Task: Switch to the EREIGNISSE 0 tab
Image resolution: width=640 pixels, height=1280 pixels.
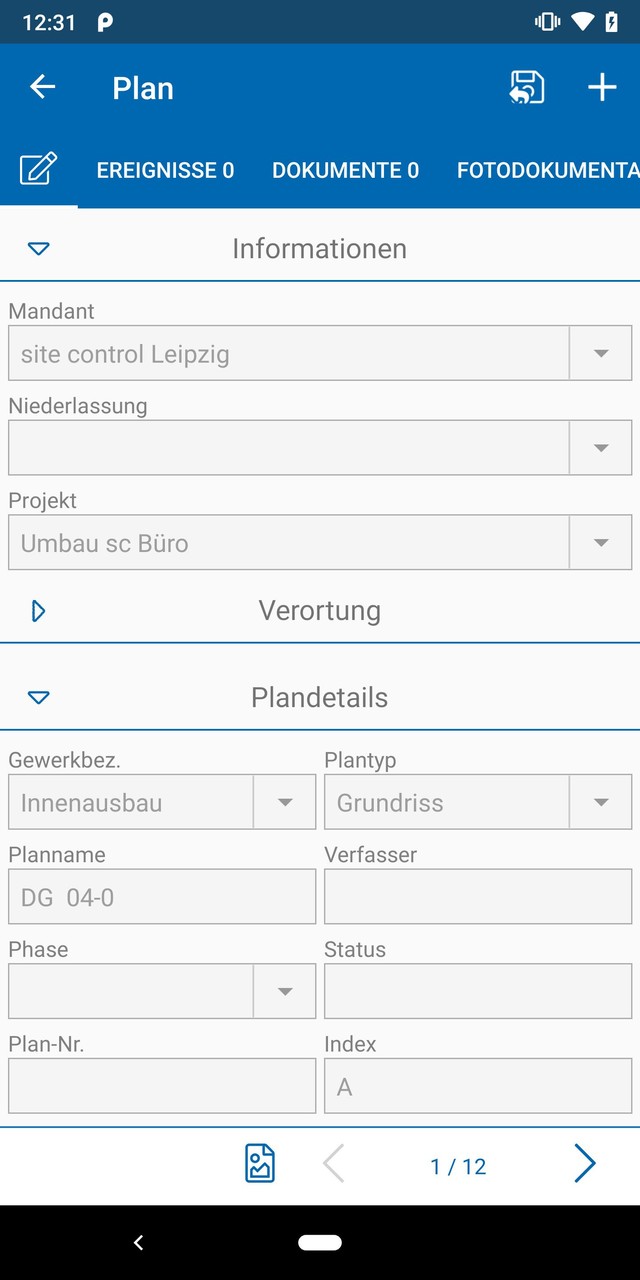Action: tap(165, 170)
